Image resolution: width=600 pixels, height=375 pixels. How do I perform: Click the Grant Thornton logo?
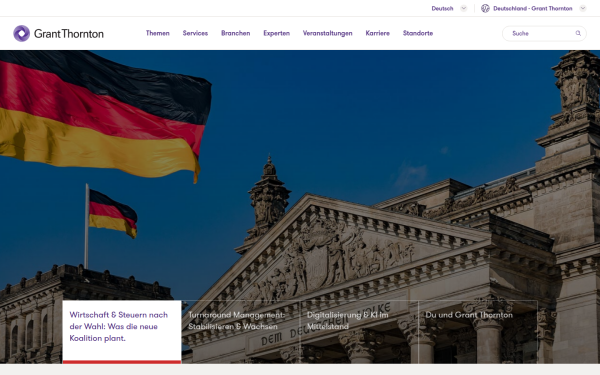point(59,34)
